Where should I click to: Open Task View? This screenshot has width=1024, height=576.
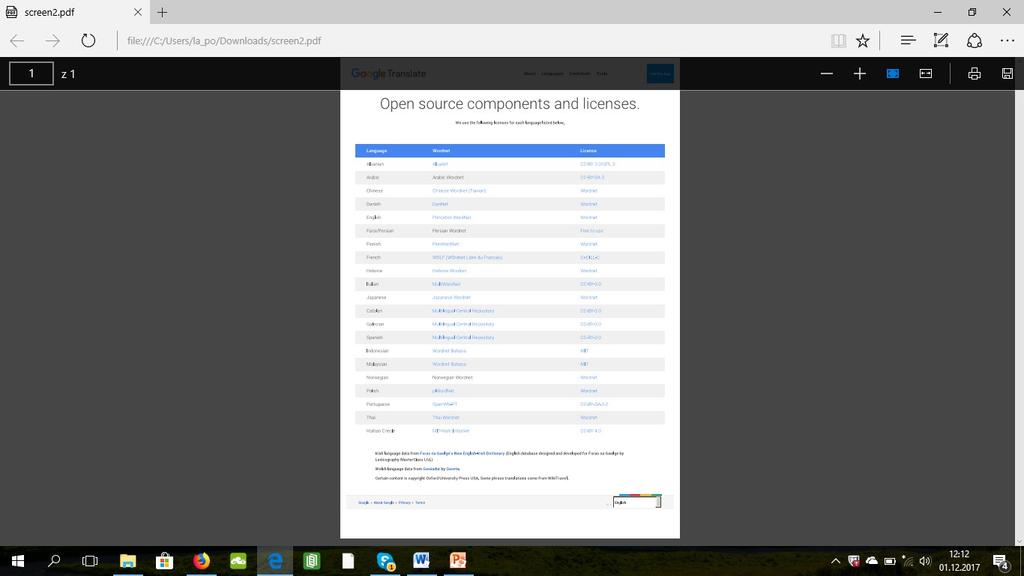click(89, 561)
